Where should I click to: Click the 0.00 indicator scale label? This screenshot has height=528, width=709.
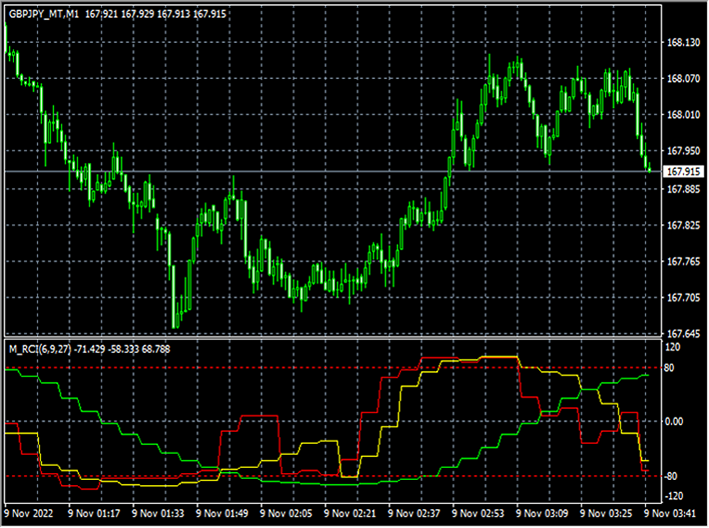pos(674,422)
